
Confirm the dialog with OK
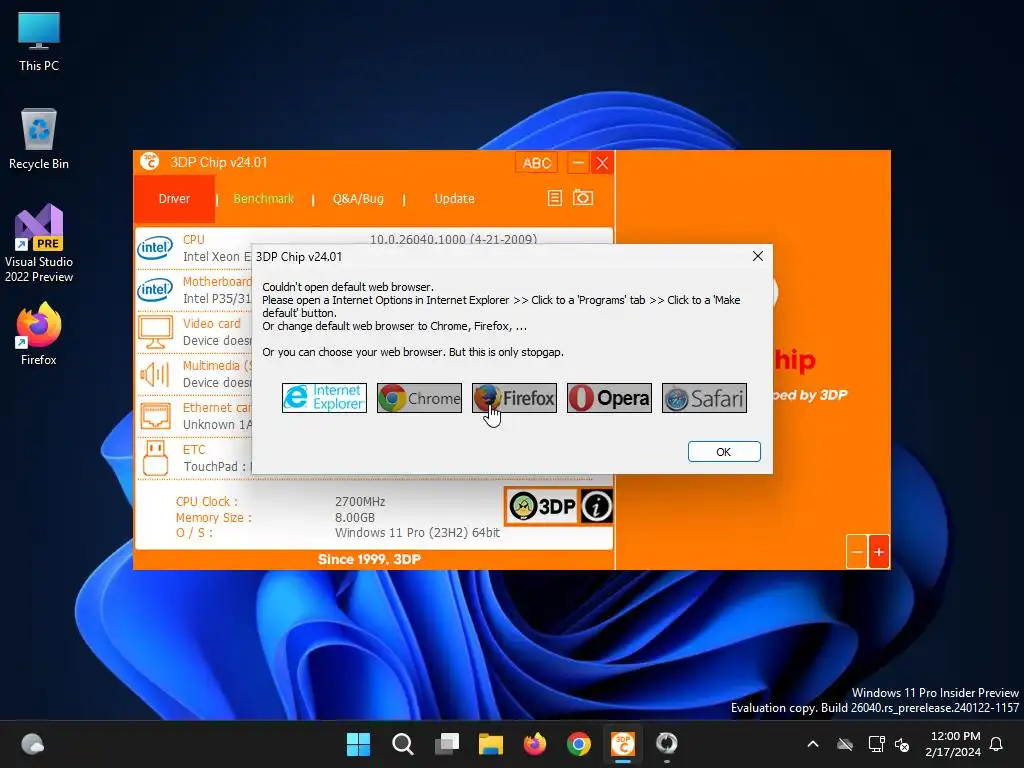pyautogui.click(x=724, y=451)
